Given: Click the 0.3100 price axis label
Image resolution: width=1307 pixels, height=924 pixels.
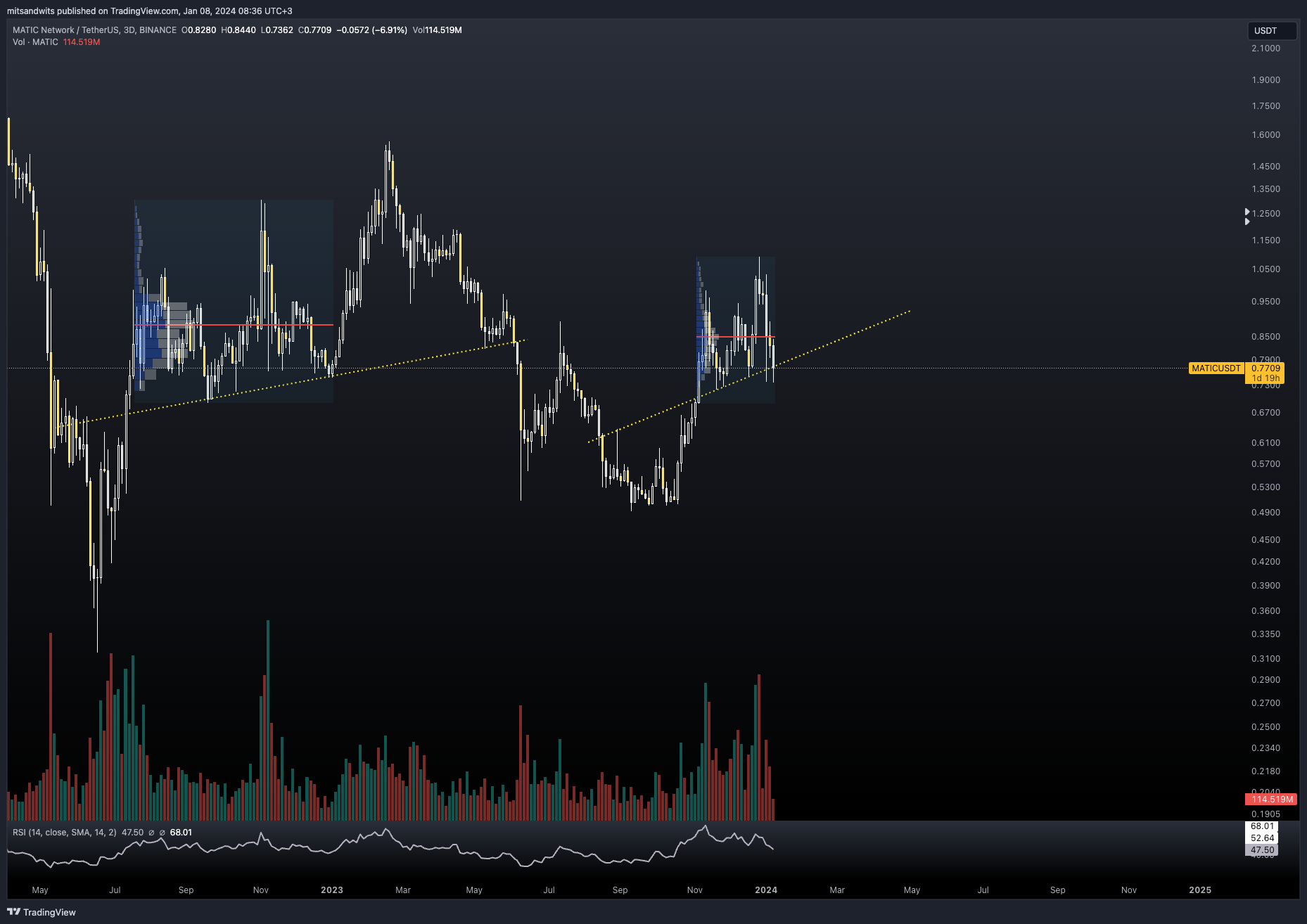Looking at the screenshot, I should pyautogui.click(x=1265, y=659).
